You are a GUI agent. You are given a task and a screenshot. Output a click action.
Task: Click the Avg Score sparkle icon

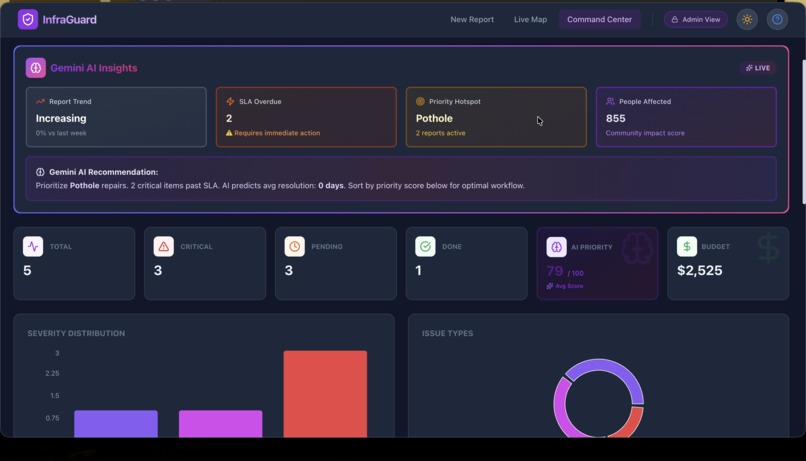[x=549, y=286]
